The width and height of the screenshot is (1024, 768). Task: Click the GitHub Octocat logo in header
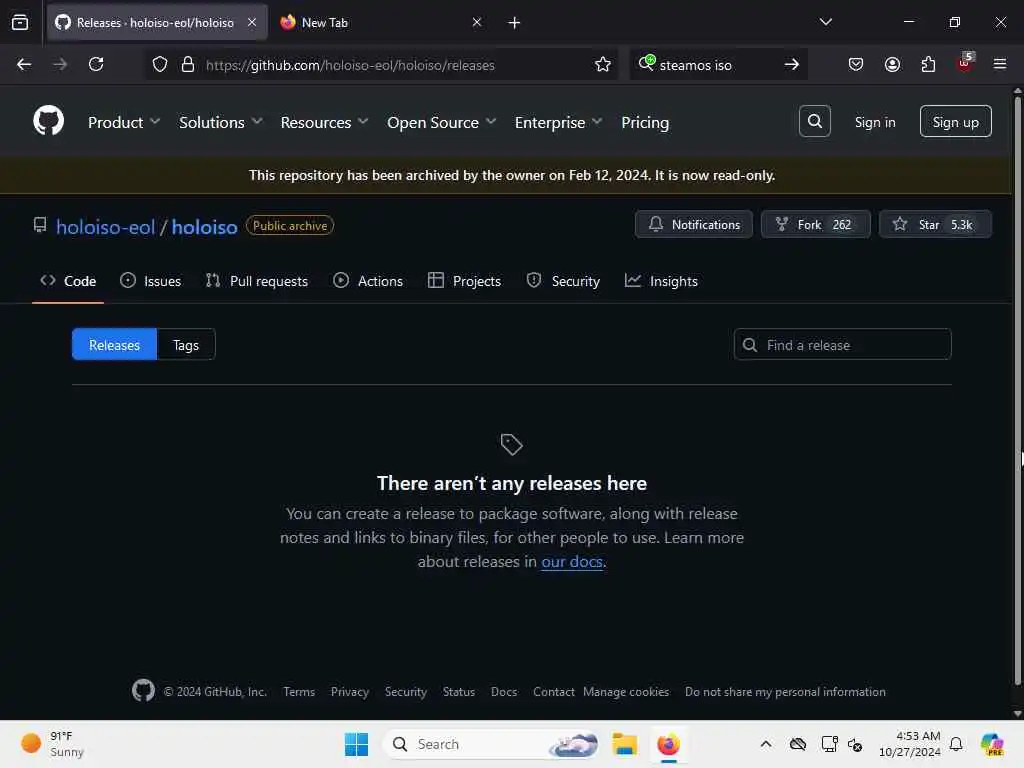click(48, 121)
